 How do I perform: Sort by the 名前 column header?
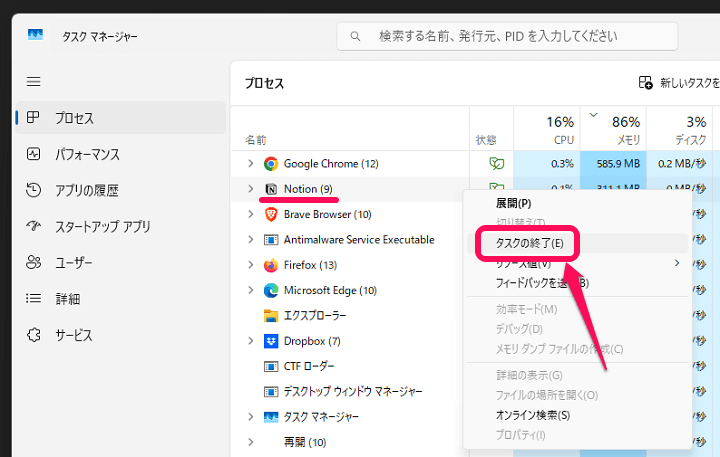[350, 129]
